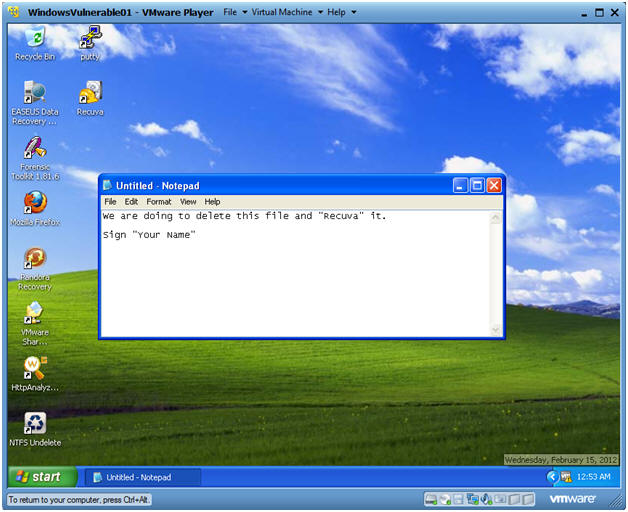Click Untitled - Notepad taskbar button

[143, 477]
